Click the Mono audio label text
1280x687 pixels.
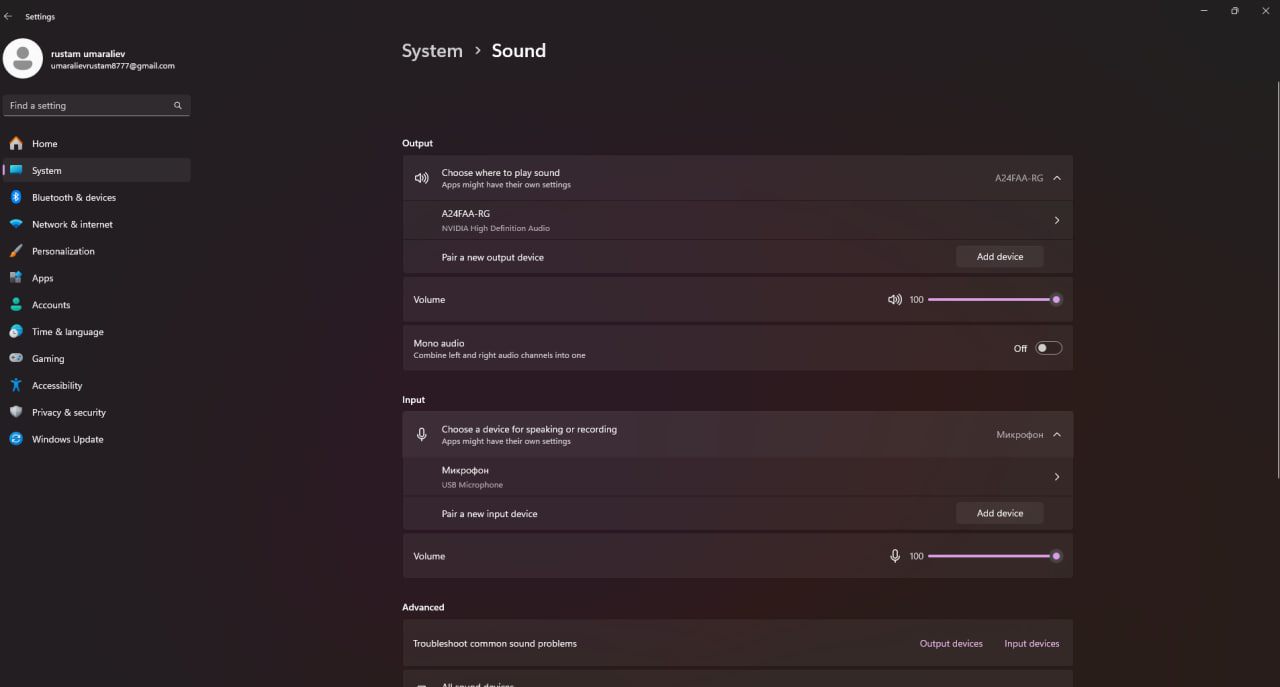point(439,343)
